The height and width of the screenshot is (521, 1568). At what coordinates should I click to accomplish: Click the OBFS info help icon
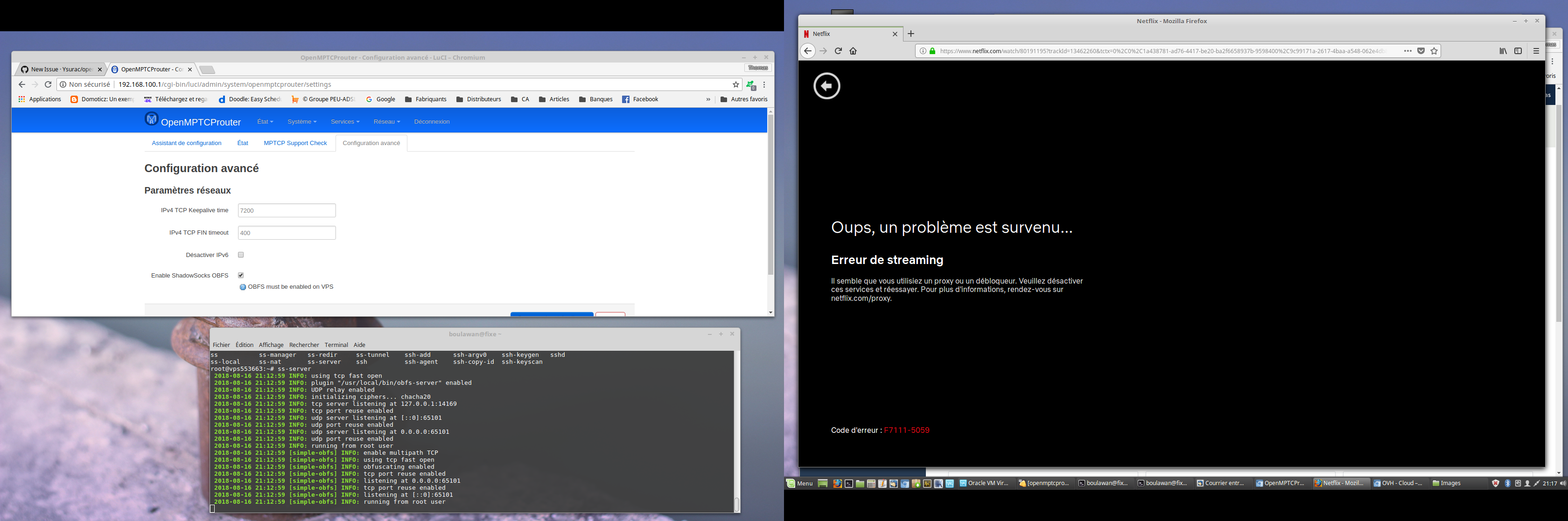tap(243, 287)
